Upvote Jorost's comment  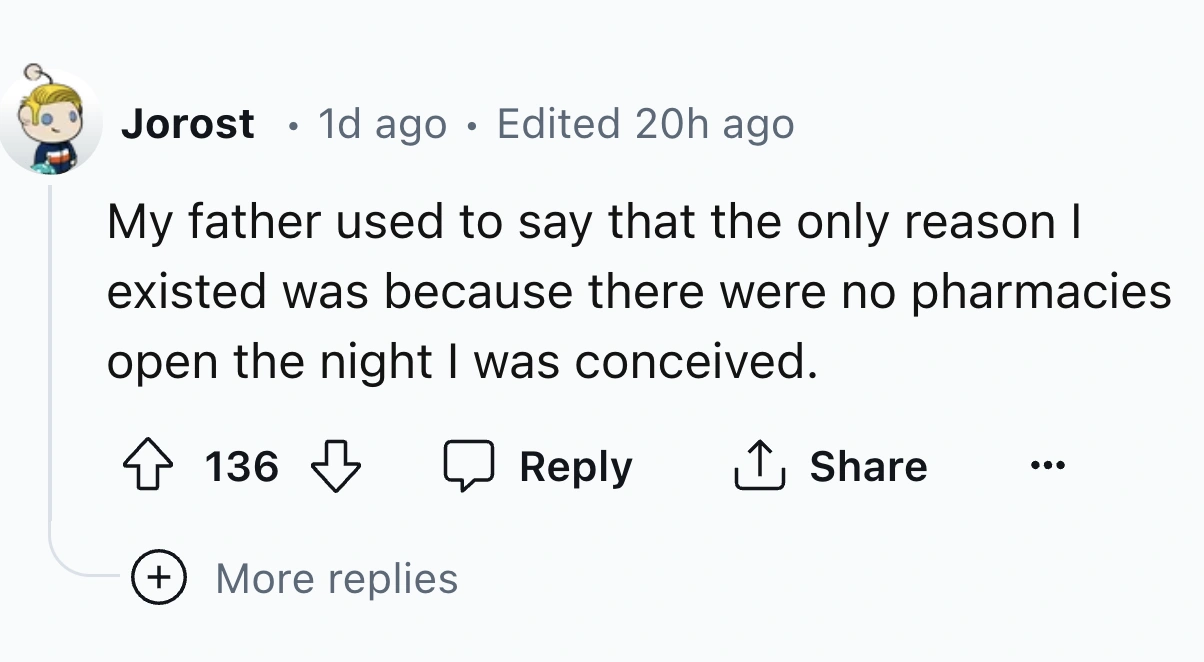pyautogui.click(x=150, y=467)
